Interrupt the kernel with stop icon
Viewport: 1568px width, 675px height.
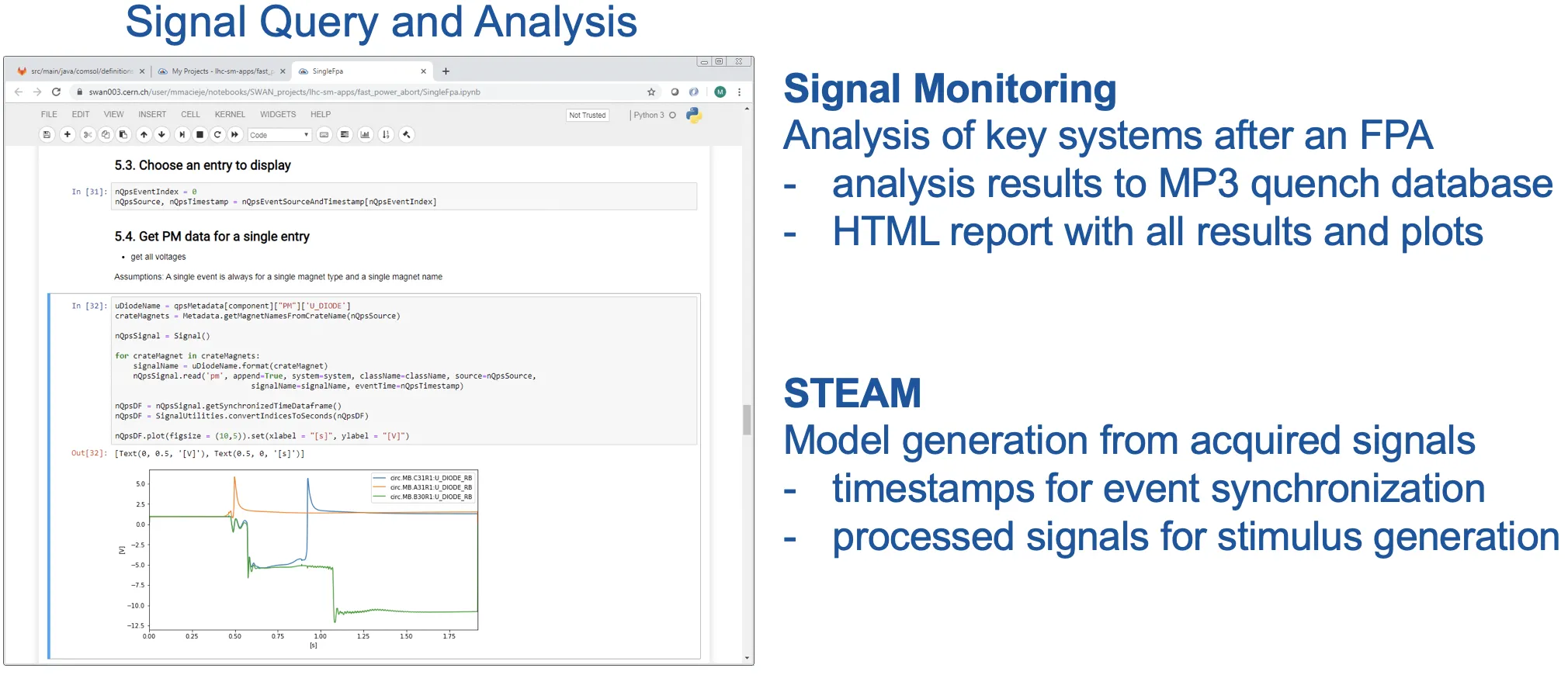[199, 135]
